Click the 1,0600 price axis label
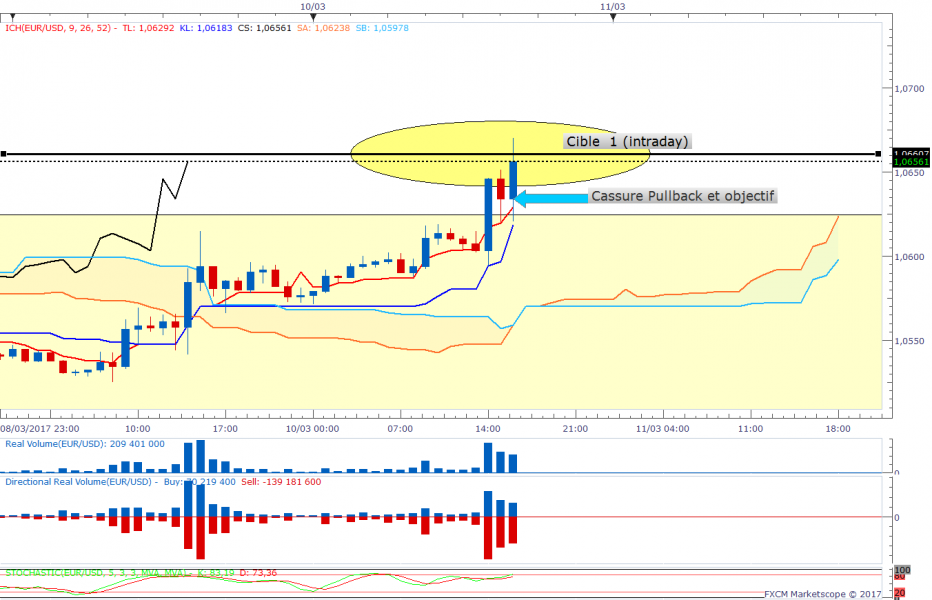 click(x=910, y=257)
